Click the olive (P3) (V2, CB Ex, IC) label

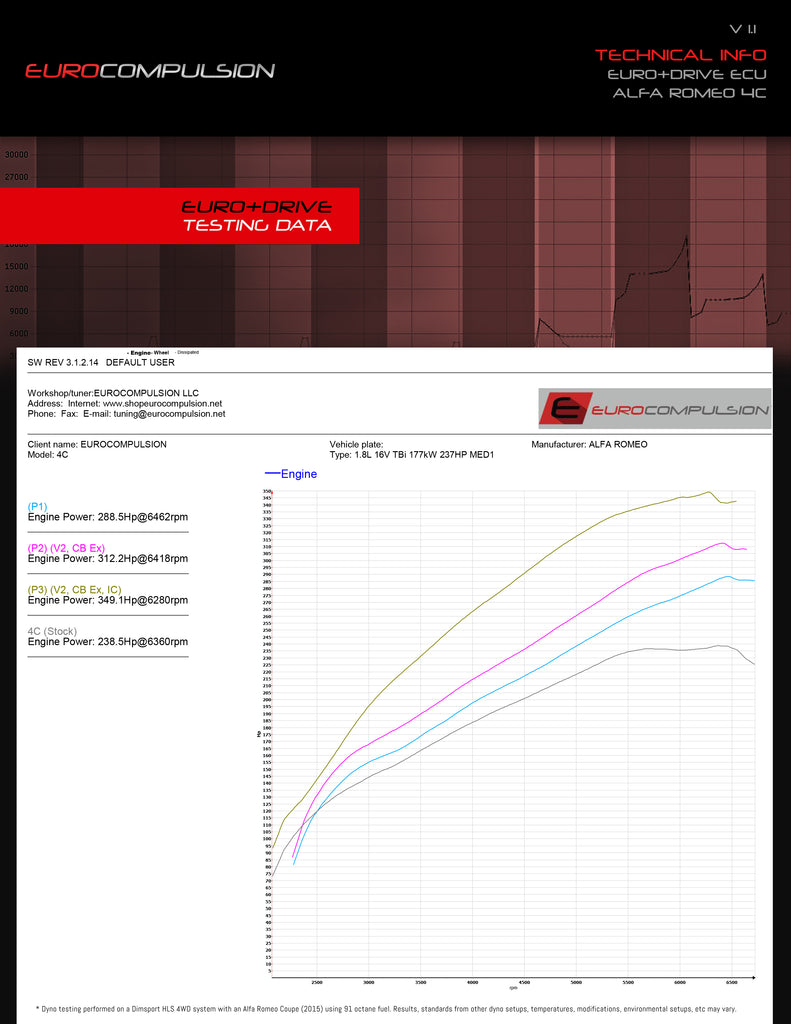73,590
